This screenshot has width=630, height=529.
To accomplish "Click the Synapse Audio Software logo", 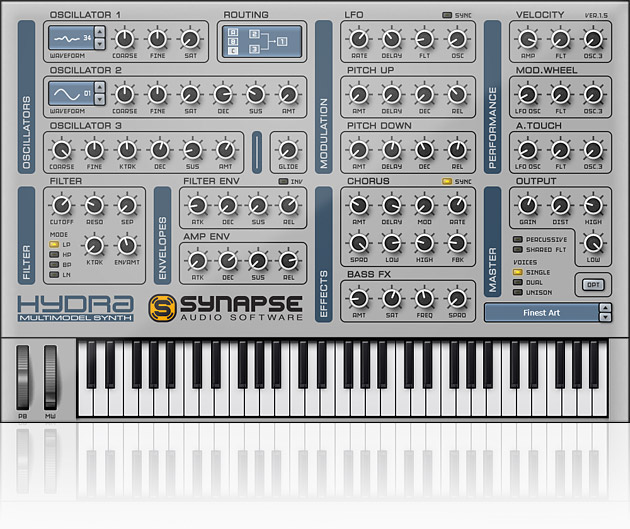I will click(x=226, y=308).
